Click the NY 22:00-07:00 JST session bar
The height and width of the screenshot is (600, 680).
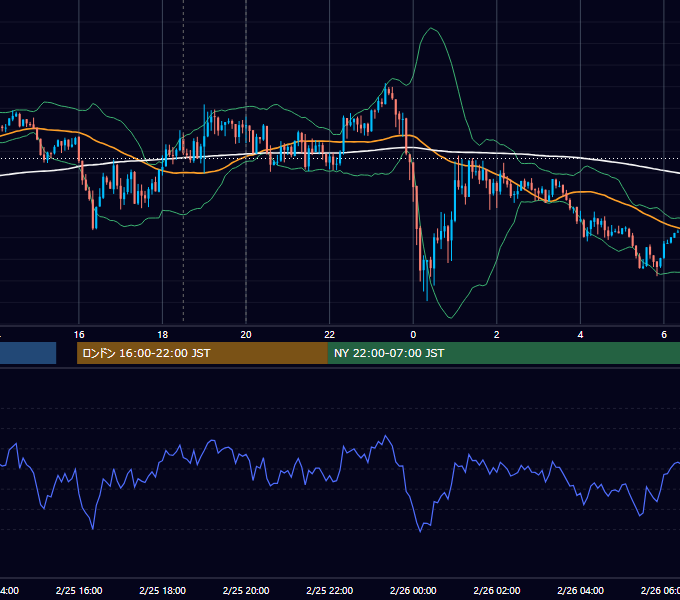pos(503,353)
